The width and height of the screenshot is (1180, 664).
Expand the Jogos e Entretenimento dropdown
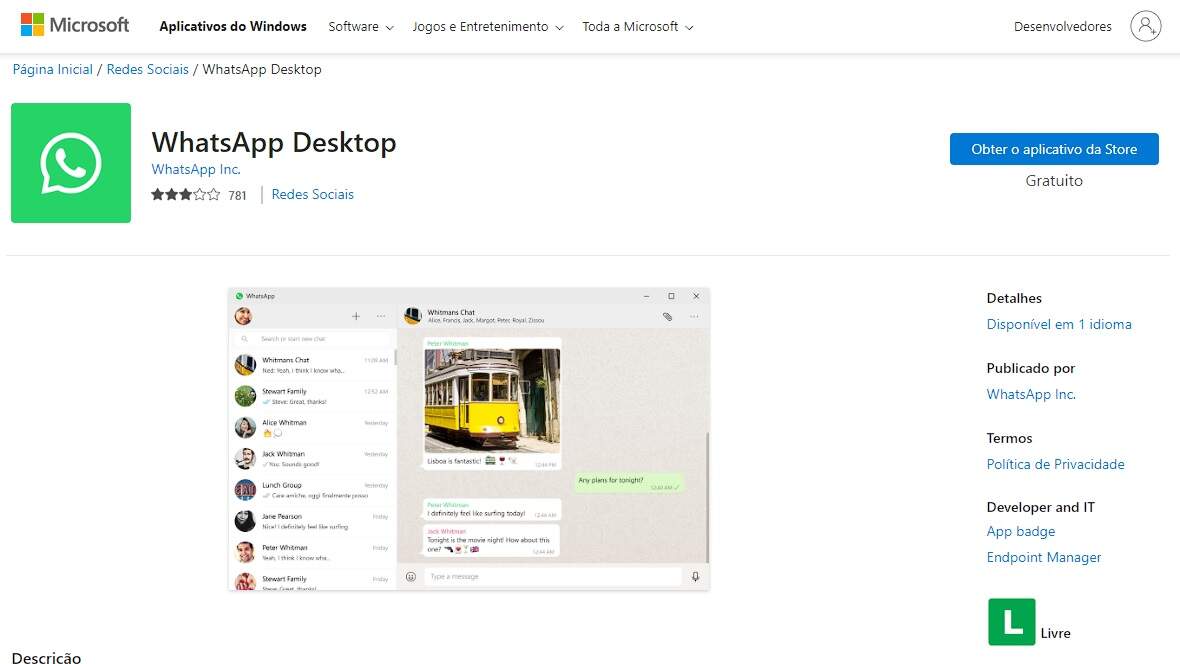click(x=488, y=26)
